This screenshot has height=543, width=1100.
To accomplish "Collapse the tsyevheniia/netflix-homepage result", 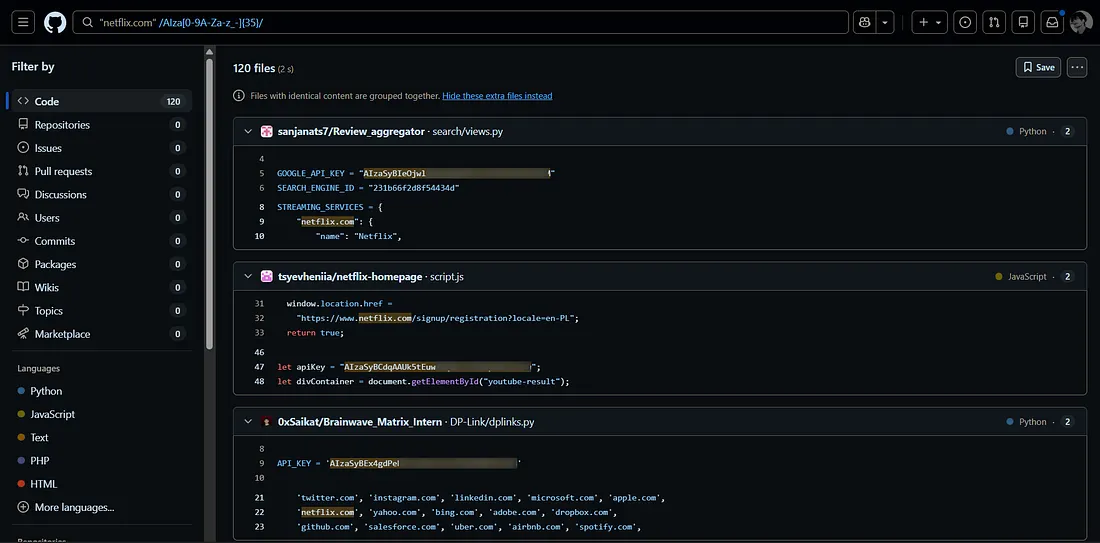I will (248, 276).
